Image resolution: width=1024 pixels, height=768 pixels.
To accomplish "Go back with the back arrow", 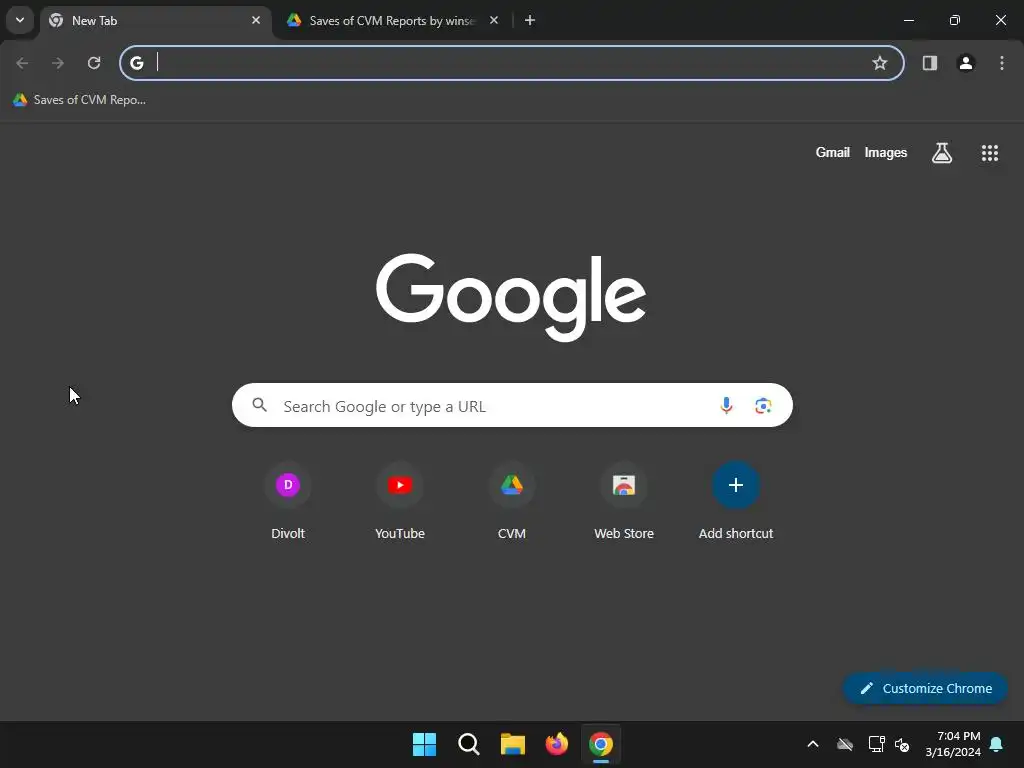I will point(22,63).
